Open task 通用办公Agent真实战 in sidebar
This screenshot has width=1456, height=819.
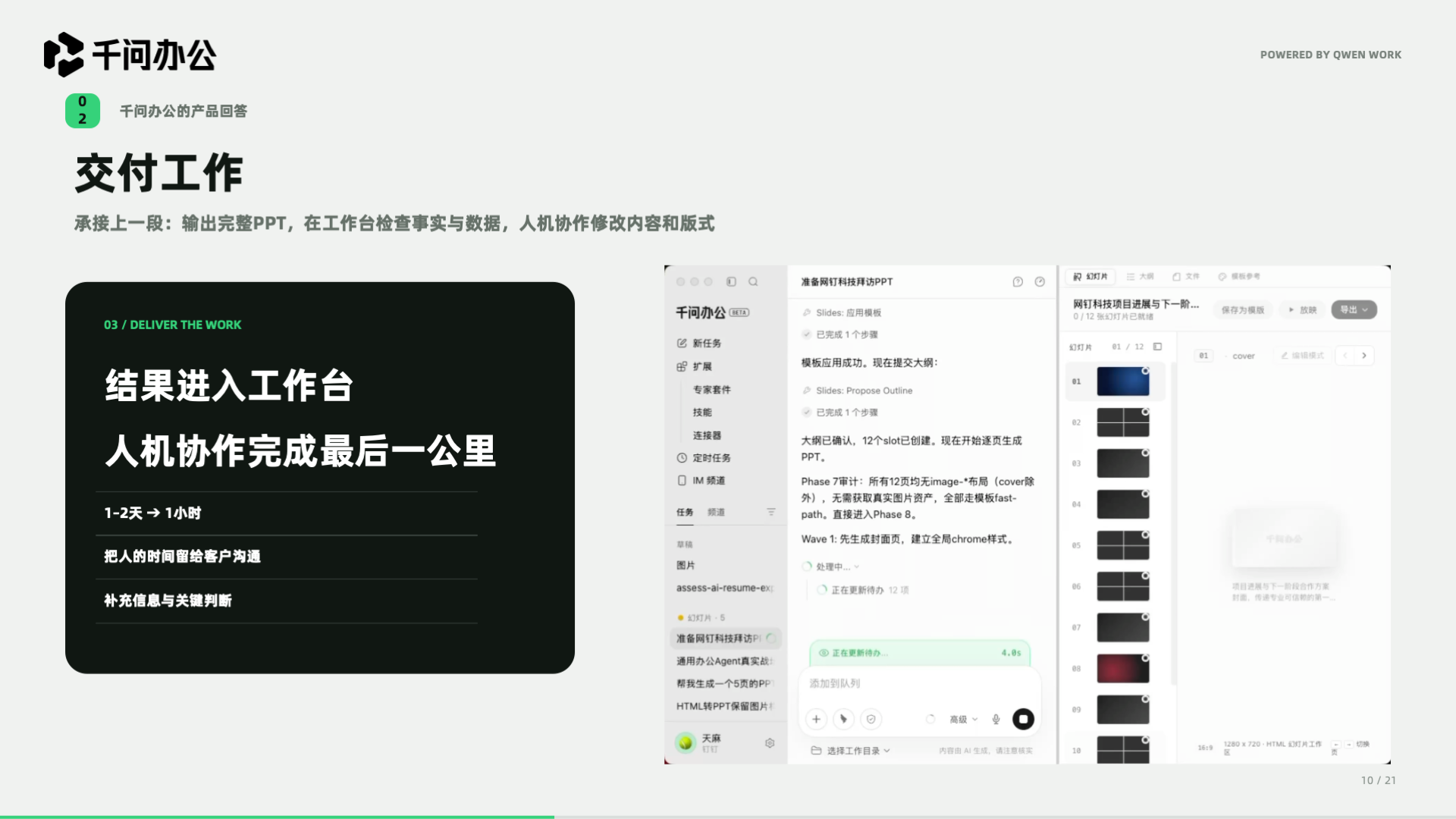(x=726, y=661)
